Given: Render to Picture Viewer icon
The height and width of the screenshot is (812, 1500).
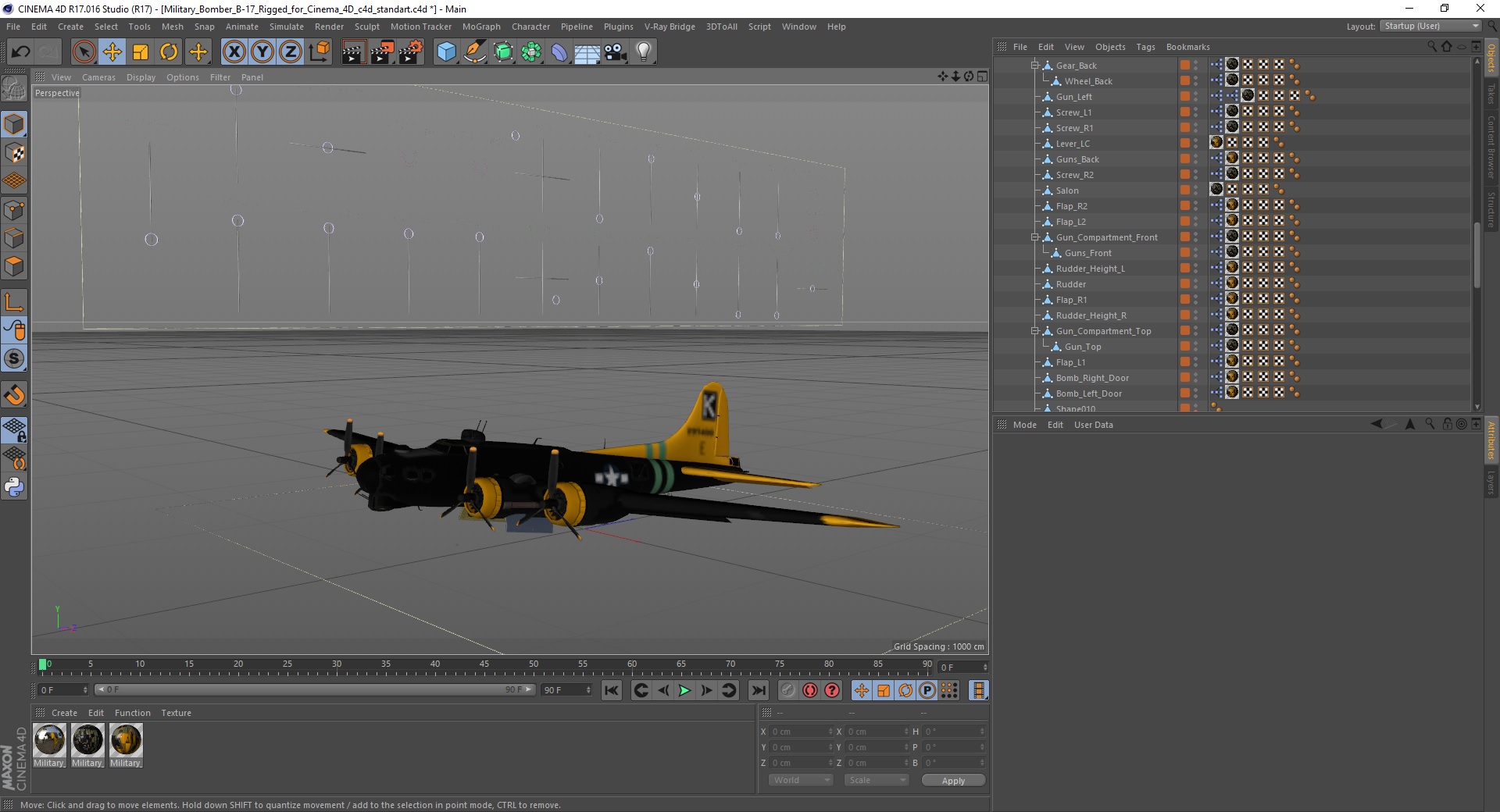Looking at the screenshot, I should pyautogui.click(x=382, y=52).
